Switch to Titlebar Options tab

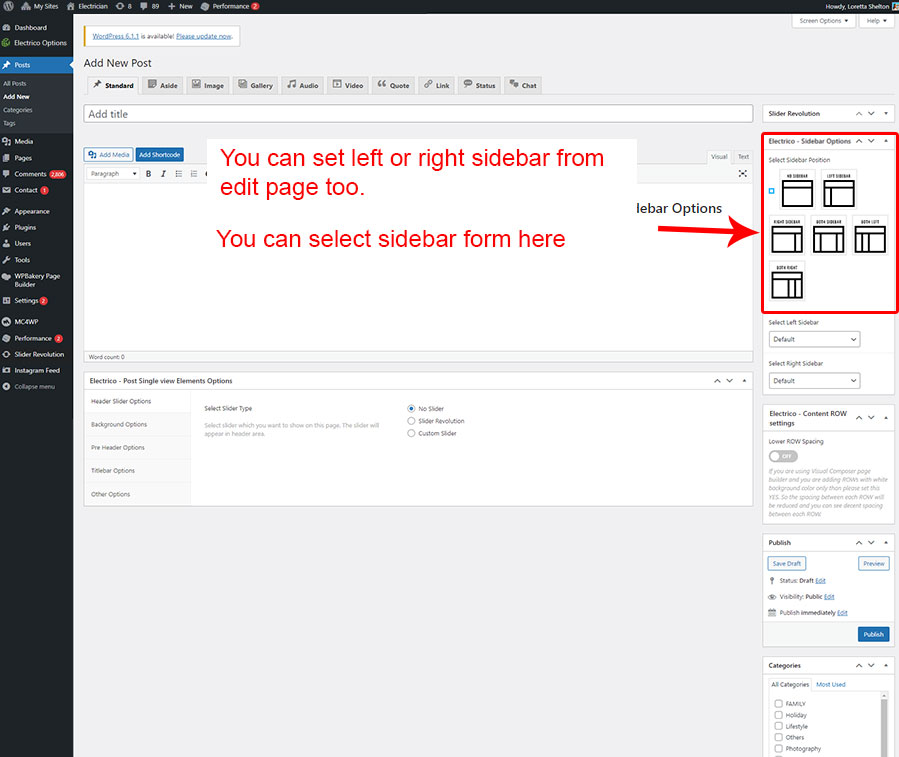click(113, 471)
